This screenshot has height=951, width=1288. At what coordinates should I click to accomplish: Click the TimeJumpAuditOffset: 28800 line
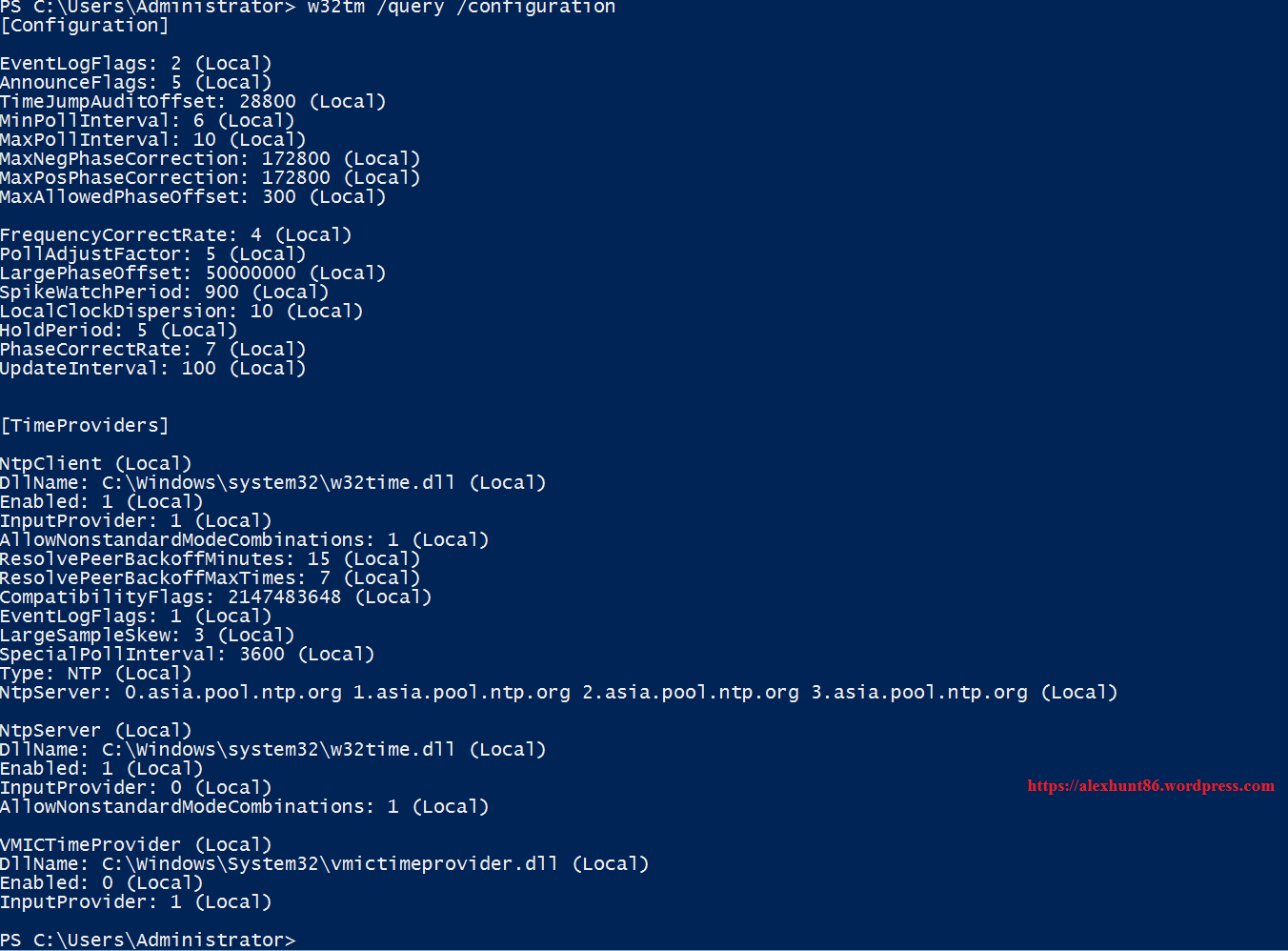coord(192,102)
